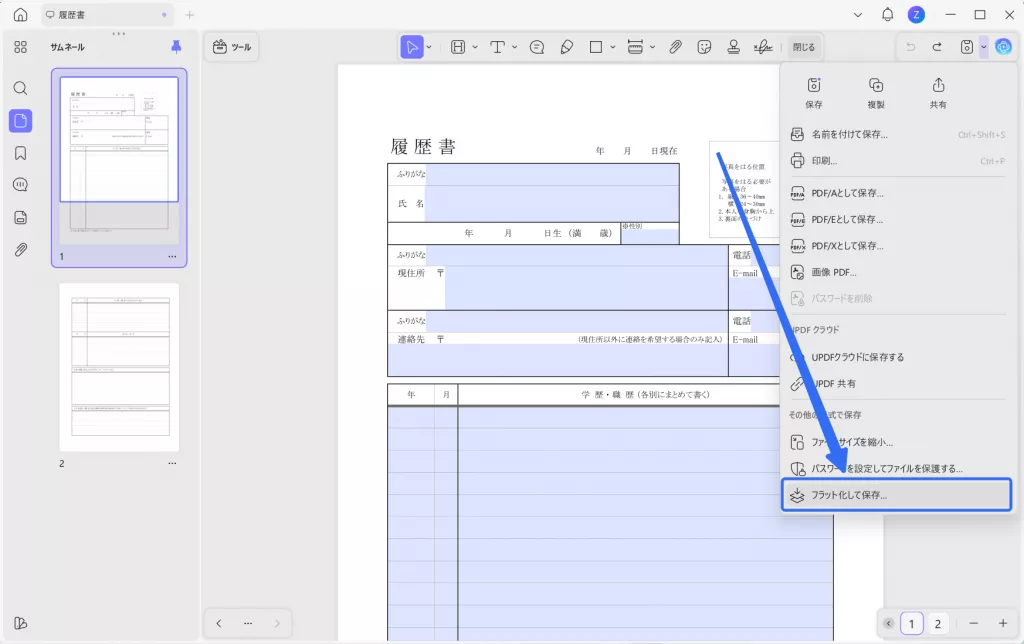Viewport: 1024px width, 644px height.
Task: Open dropdown arrow beside the user avatar
Action: (858, 15)
